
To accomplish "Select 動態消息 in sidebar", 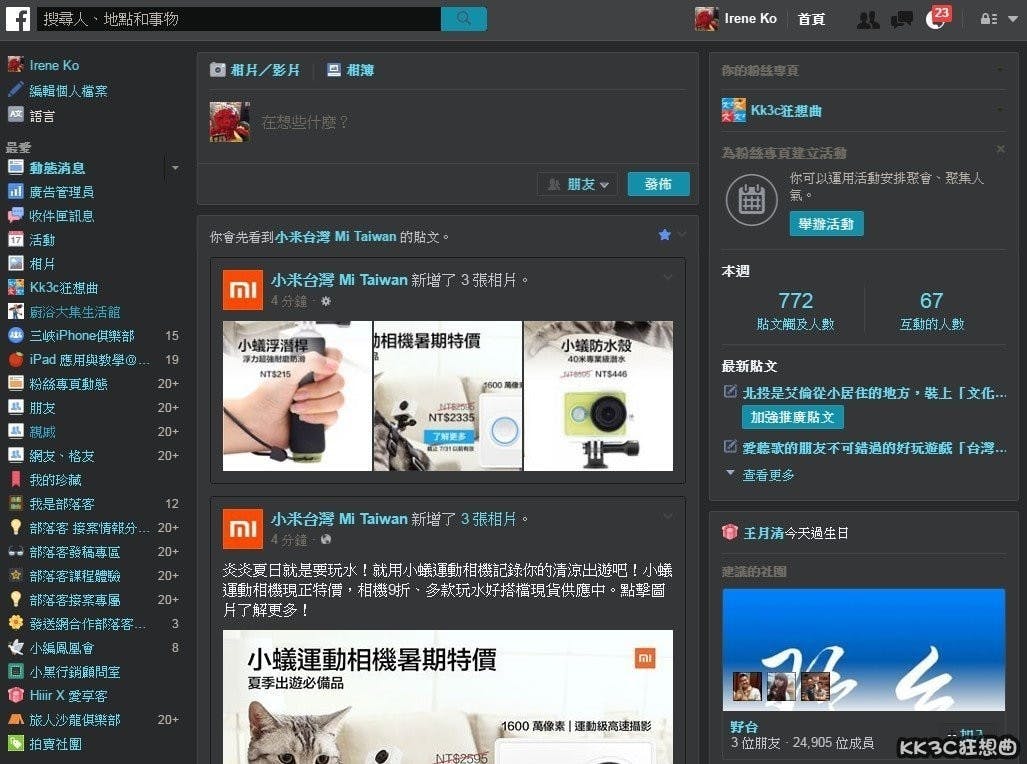I will click(57, 168).
